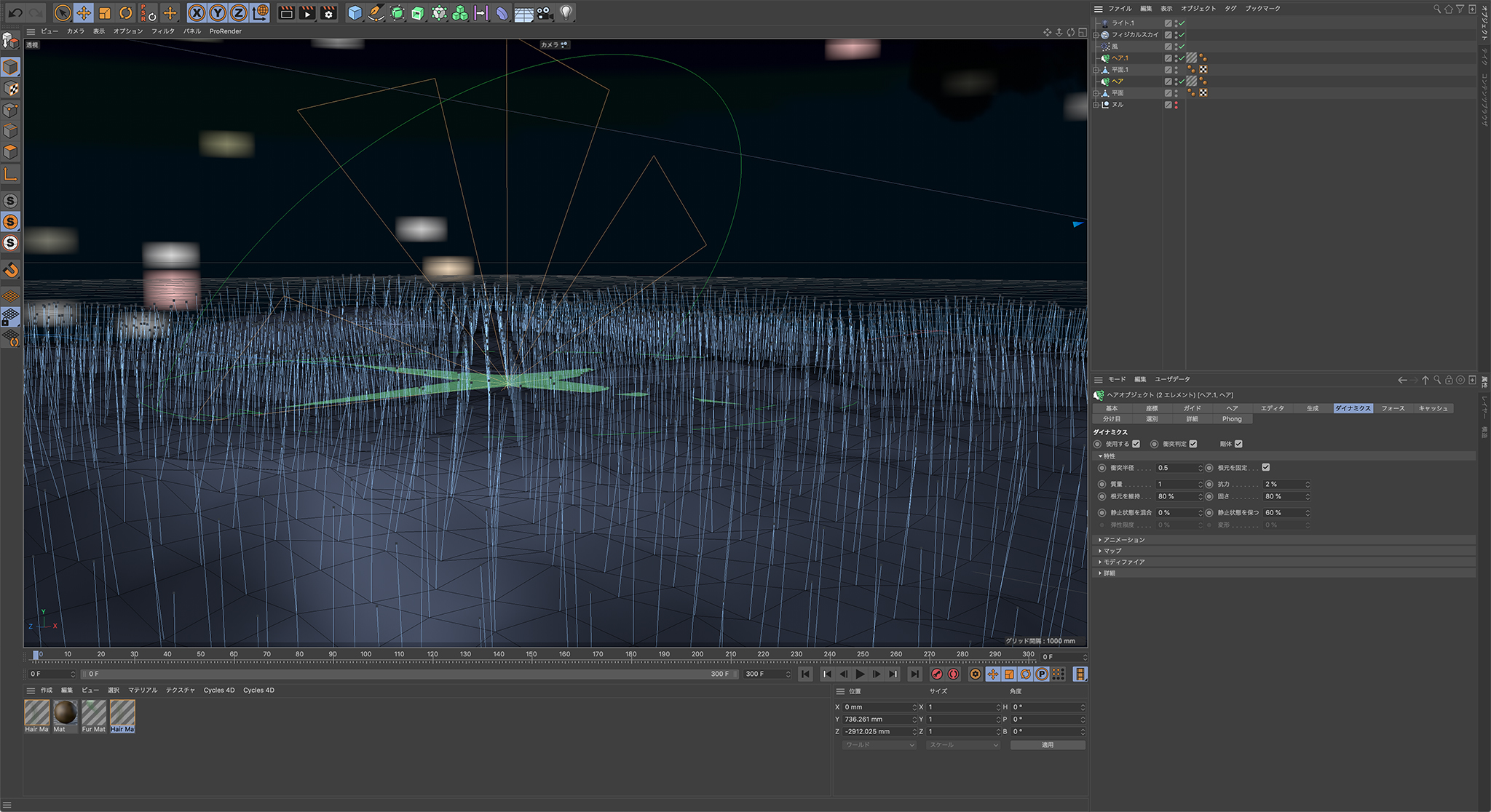Select the Move tool

pos(84,12)
